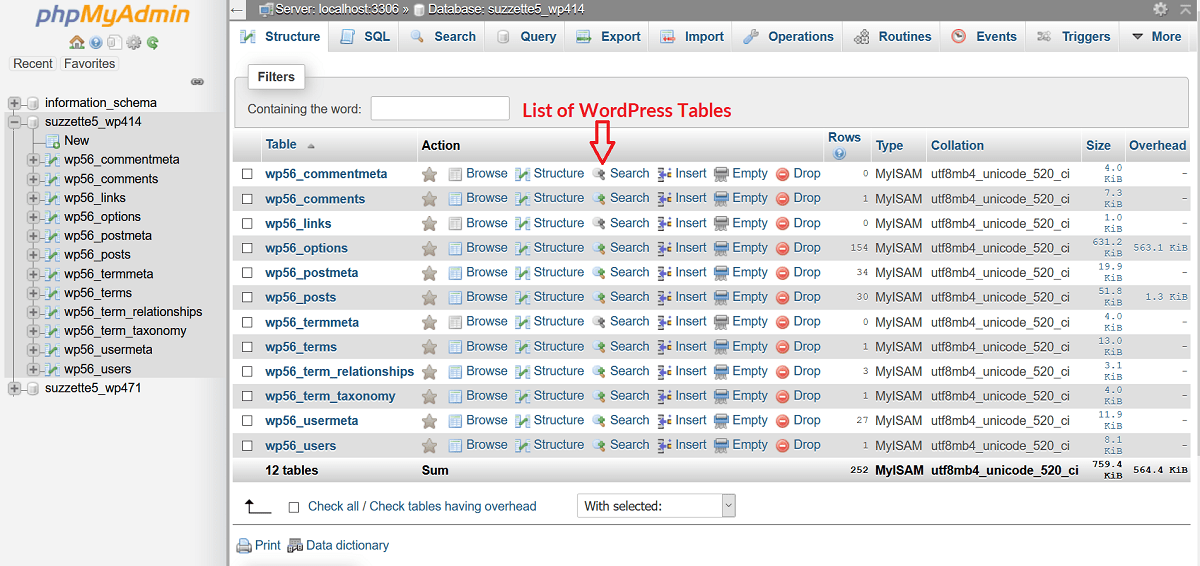
Task: Switch to the Export tab
Action: 608,36
